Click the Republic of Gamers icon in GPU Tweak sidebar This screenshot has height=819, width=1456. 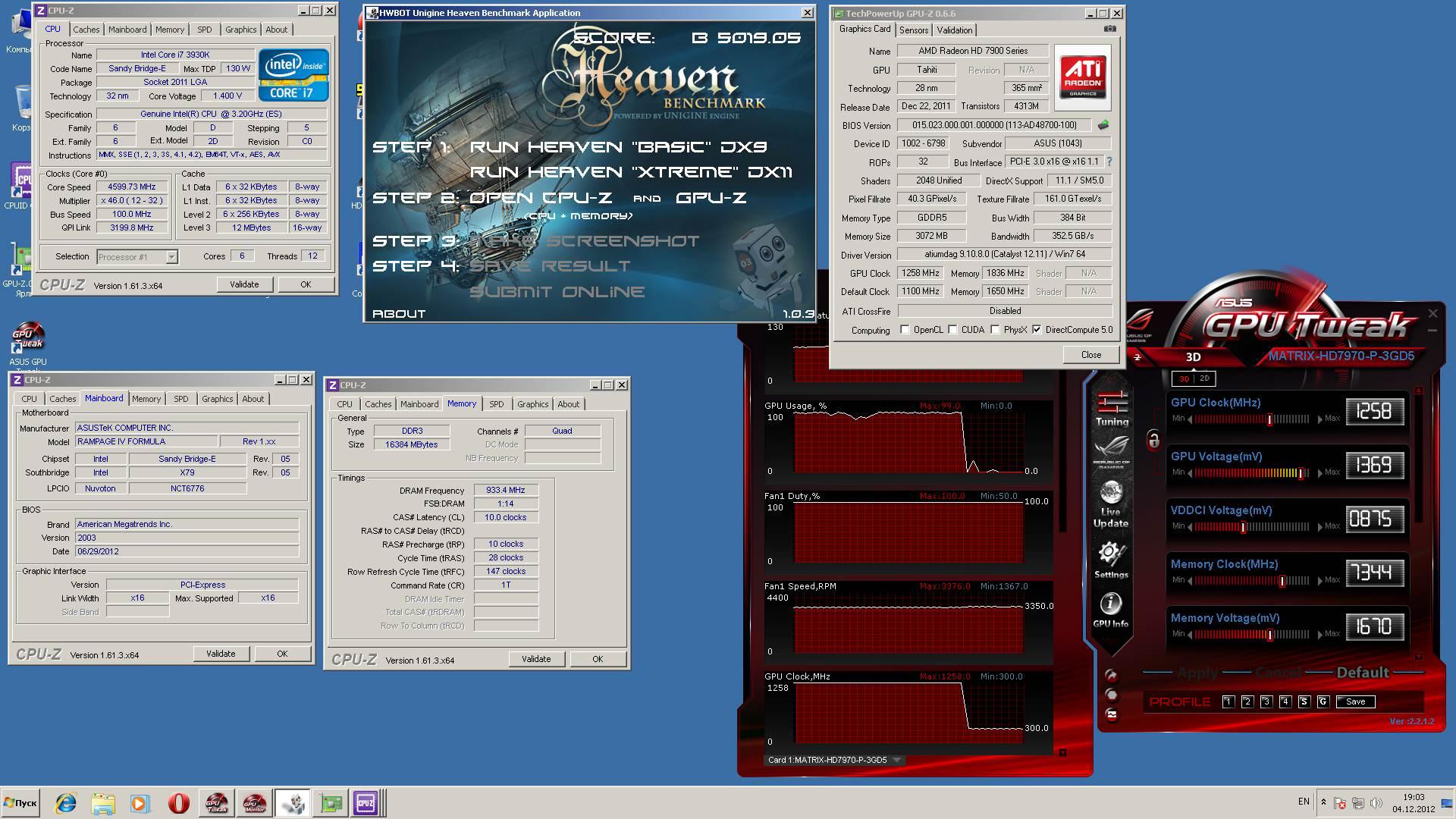pyautogui.click(x=1112, y=451)
